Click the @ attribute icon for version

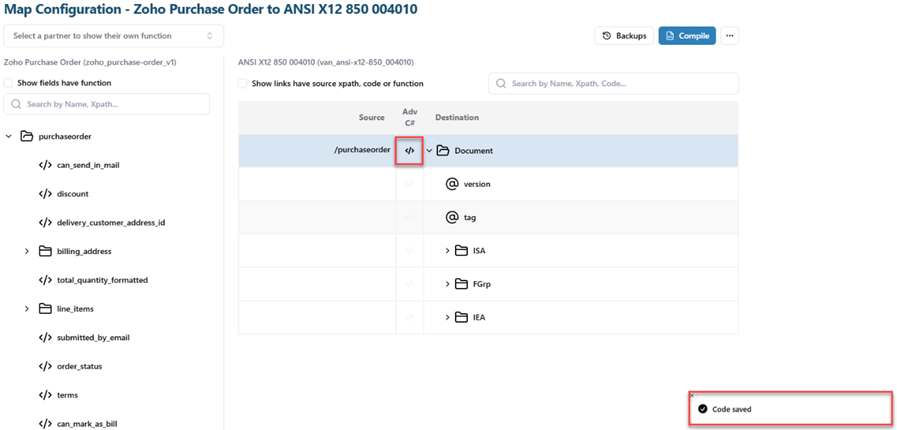pos(452,184)
